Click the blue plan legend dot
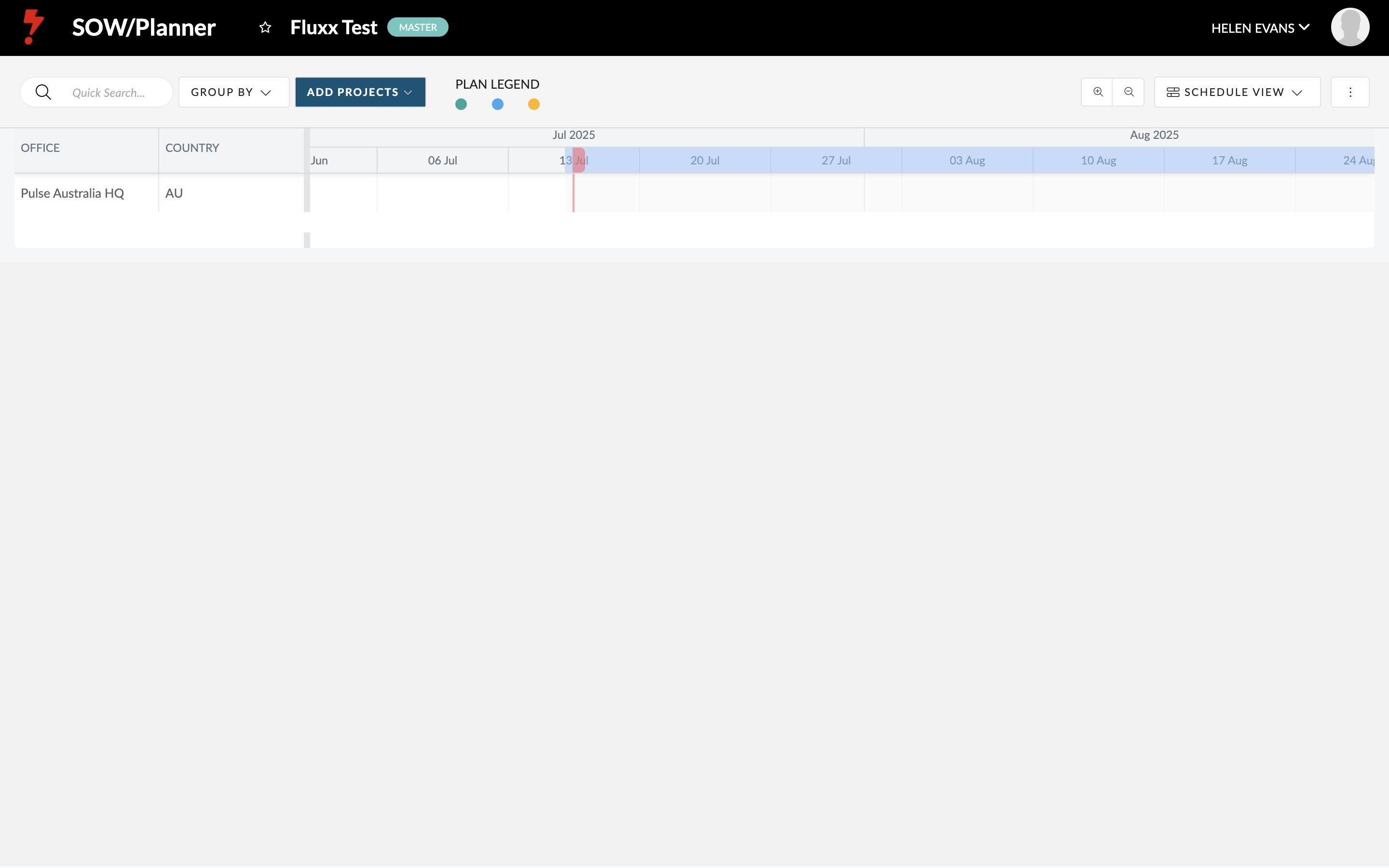This screenshot has height=868, width=1389. [x=498, y=104]
